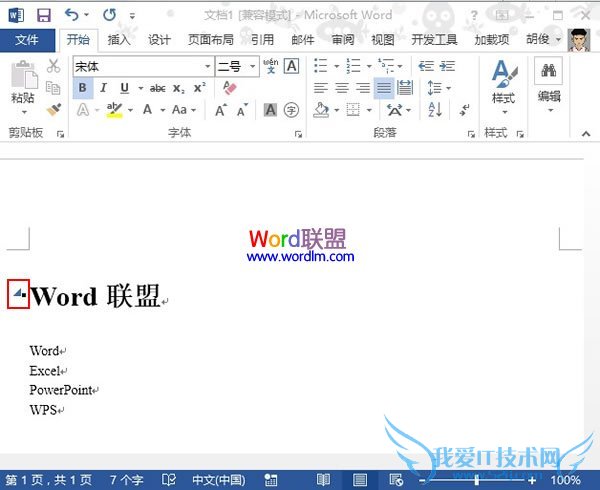600x490 pixels.
Task: Grow font size with the larger A
Action: (221, 110)
